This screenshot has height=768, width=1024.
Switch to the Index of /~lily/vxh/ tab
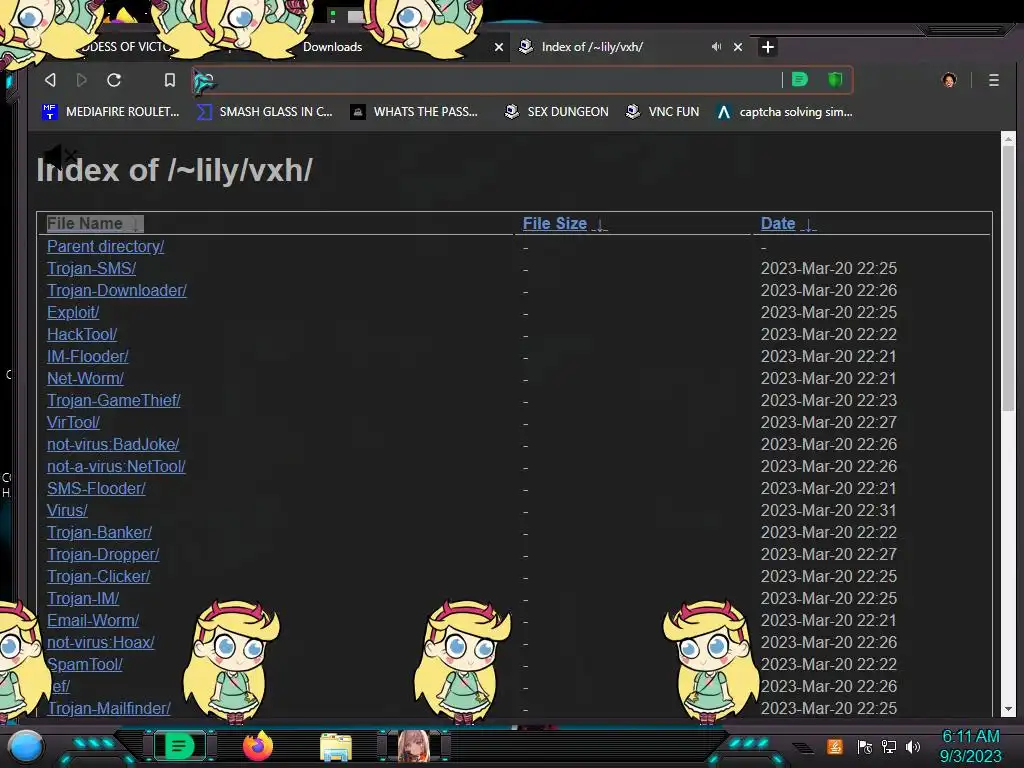tap(592, 47)
